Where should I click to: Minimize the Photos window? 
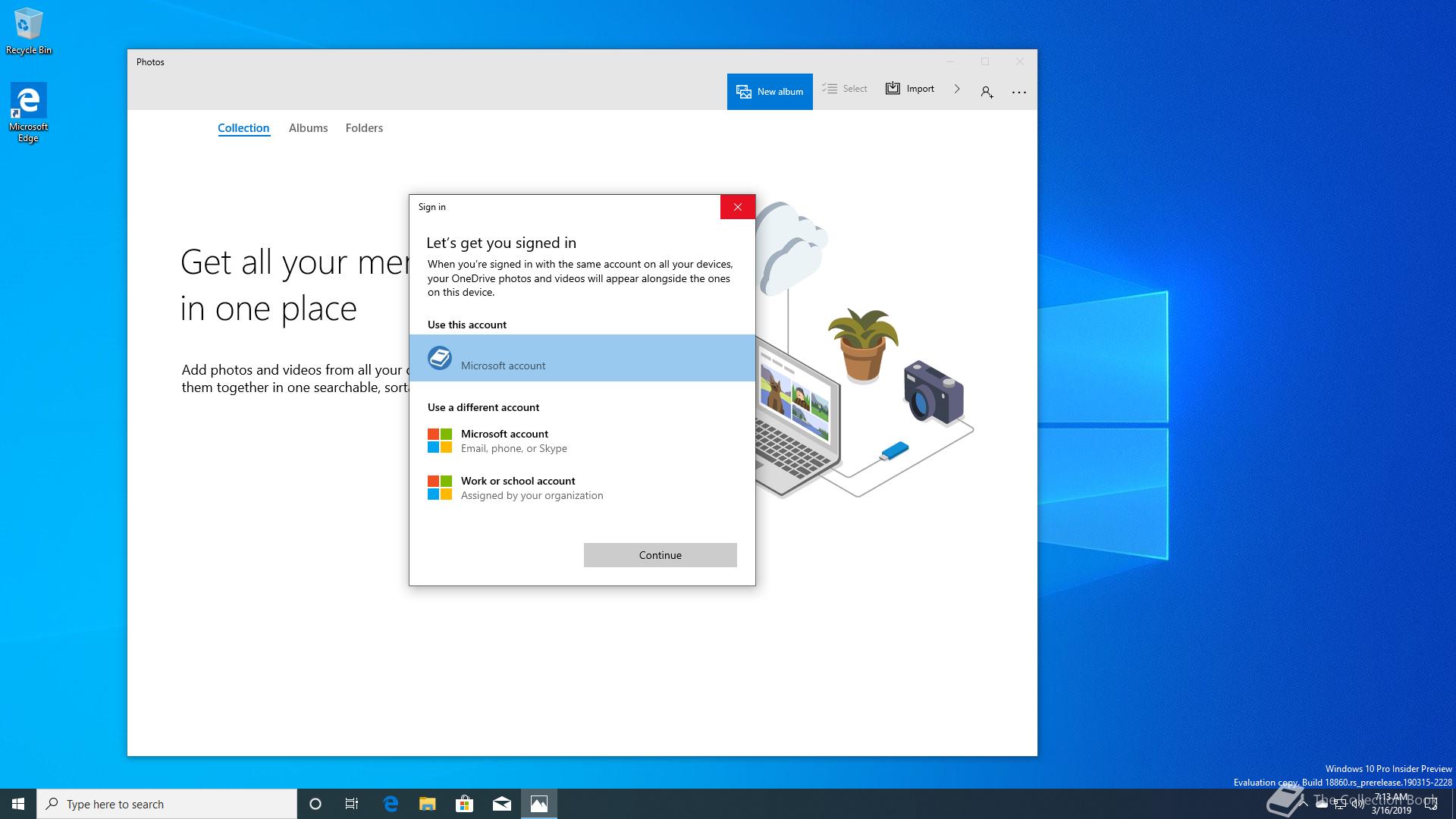point(950,61)
